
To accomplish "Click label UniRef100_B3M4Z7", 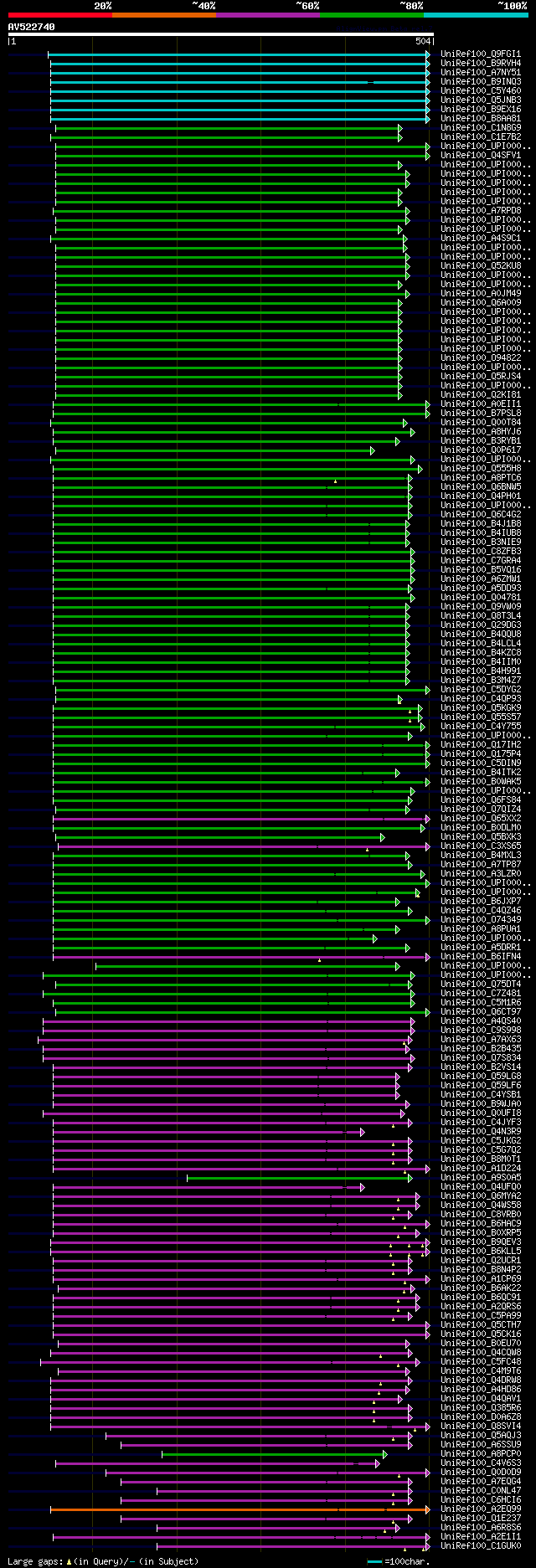I will point(481,681).
